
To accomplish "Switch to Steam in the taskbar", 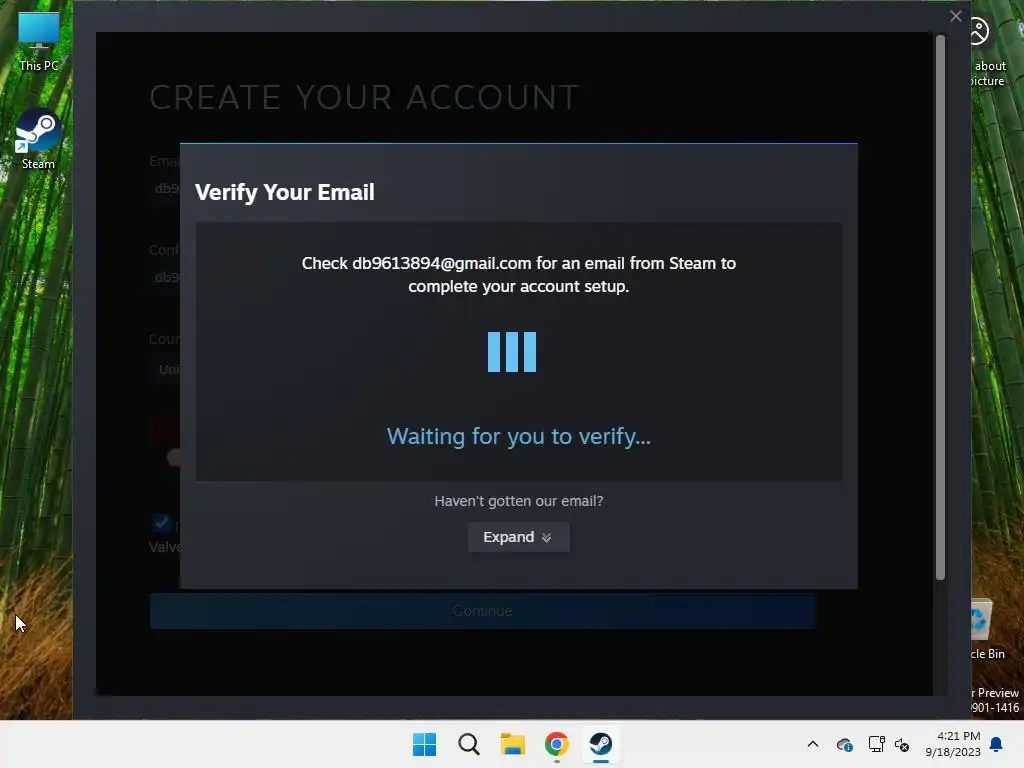I will (601, 744).
